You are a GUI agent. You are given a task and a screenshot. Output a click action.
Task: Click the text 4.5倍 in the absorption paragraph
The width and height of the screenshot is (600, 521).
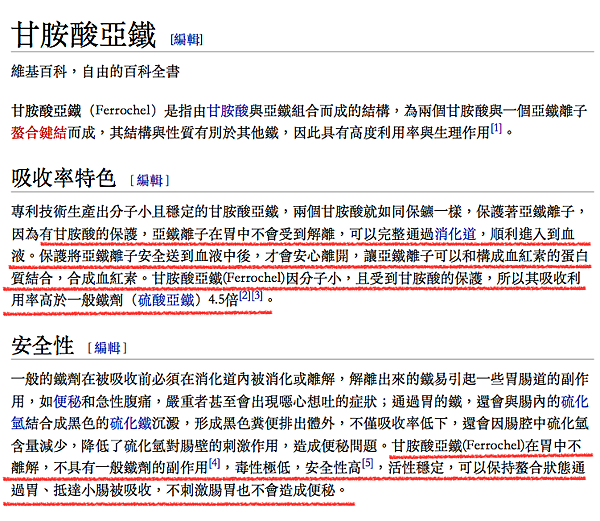[223, 300]
